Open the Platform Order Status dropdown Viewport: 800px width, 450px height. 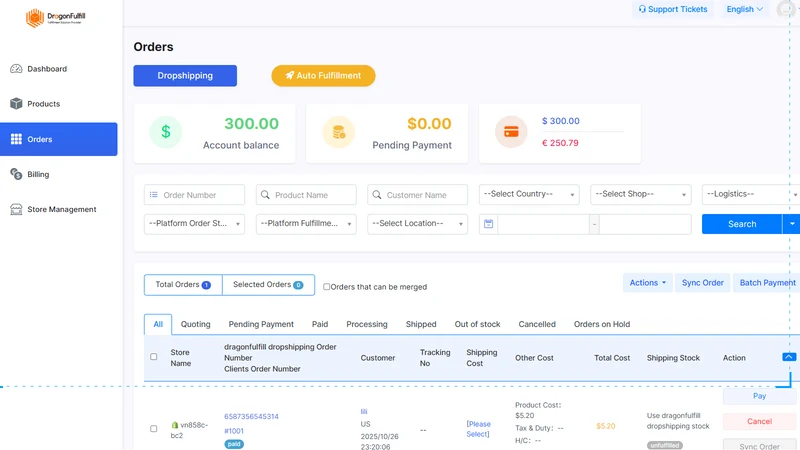pos(194,224)
